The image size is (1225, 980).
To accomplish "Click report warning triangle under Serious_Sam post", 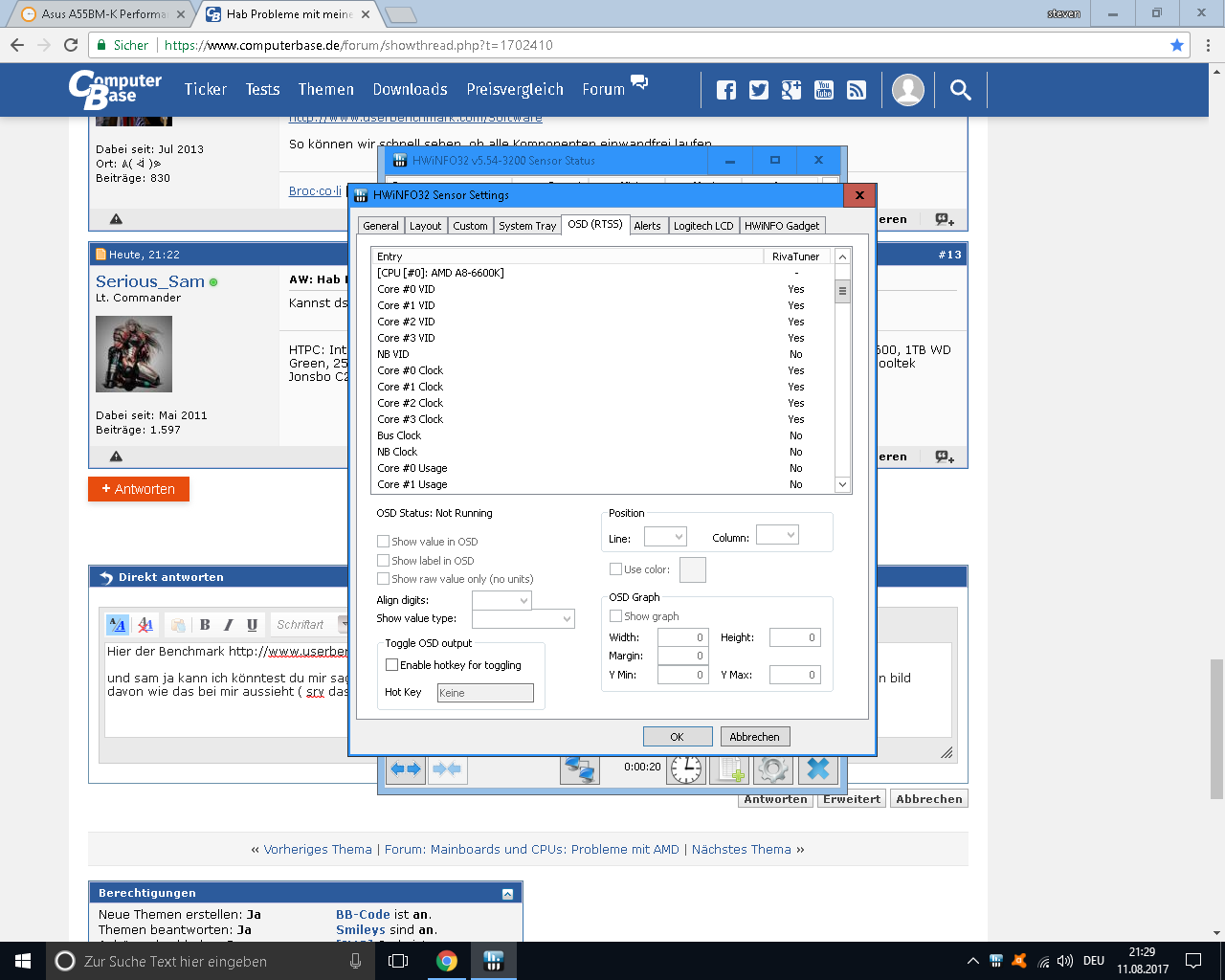I will pyautogui.click(x=116, y=457).
